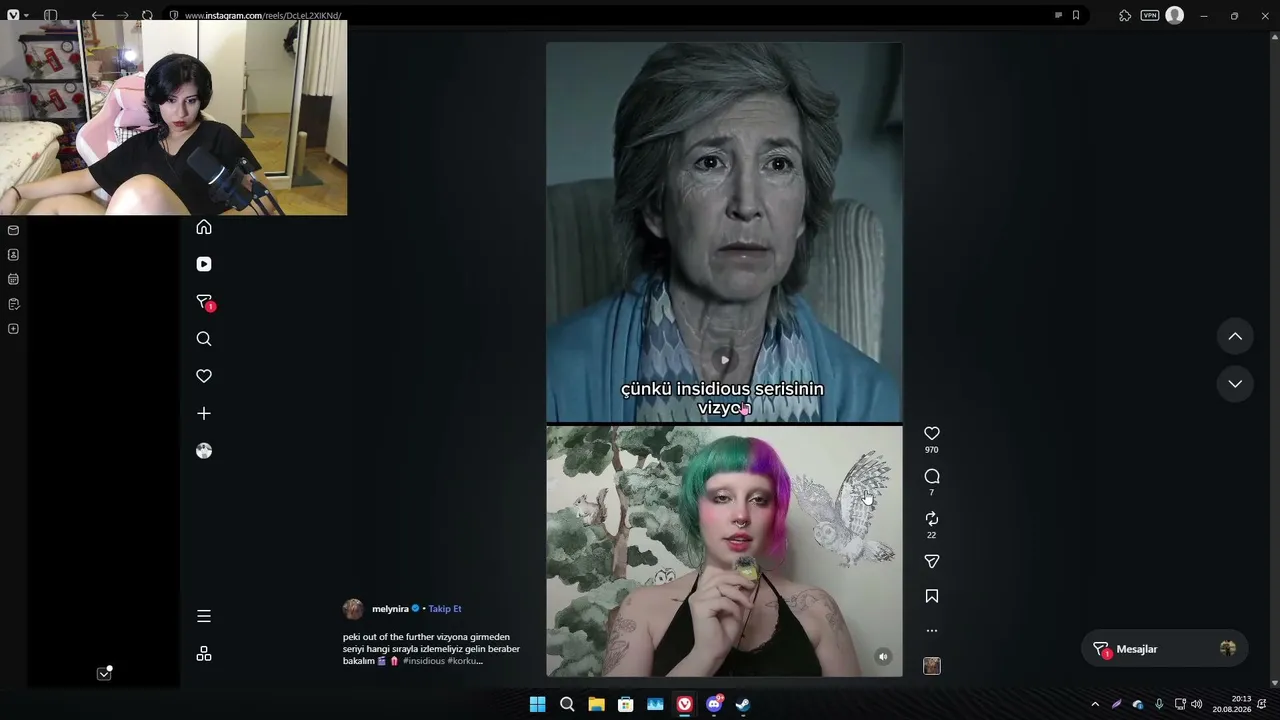The image size is (1280, 720).
Task: Create a new post with plus icon
Action: (204, 413)
